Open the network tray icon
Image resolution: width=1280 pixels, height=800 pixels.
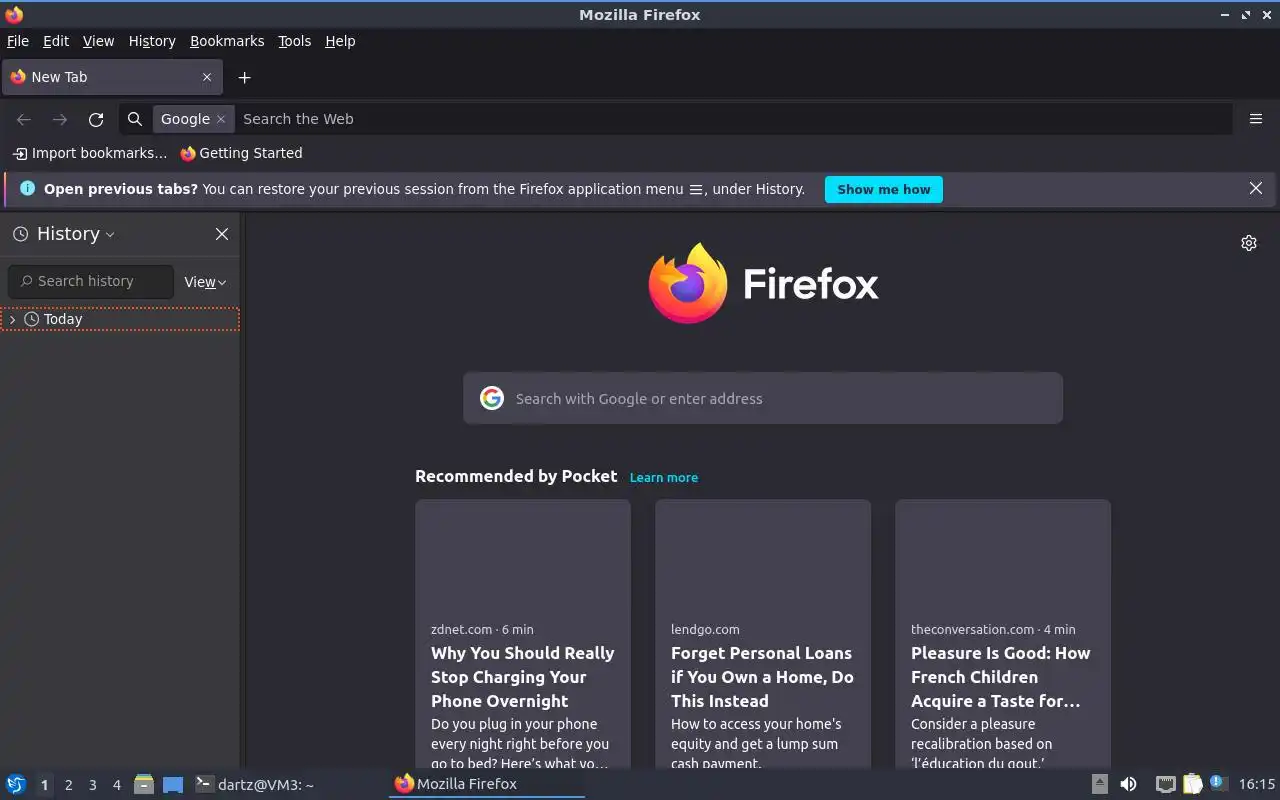(1165, 784)
